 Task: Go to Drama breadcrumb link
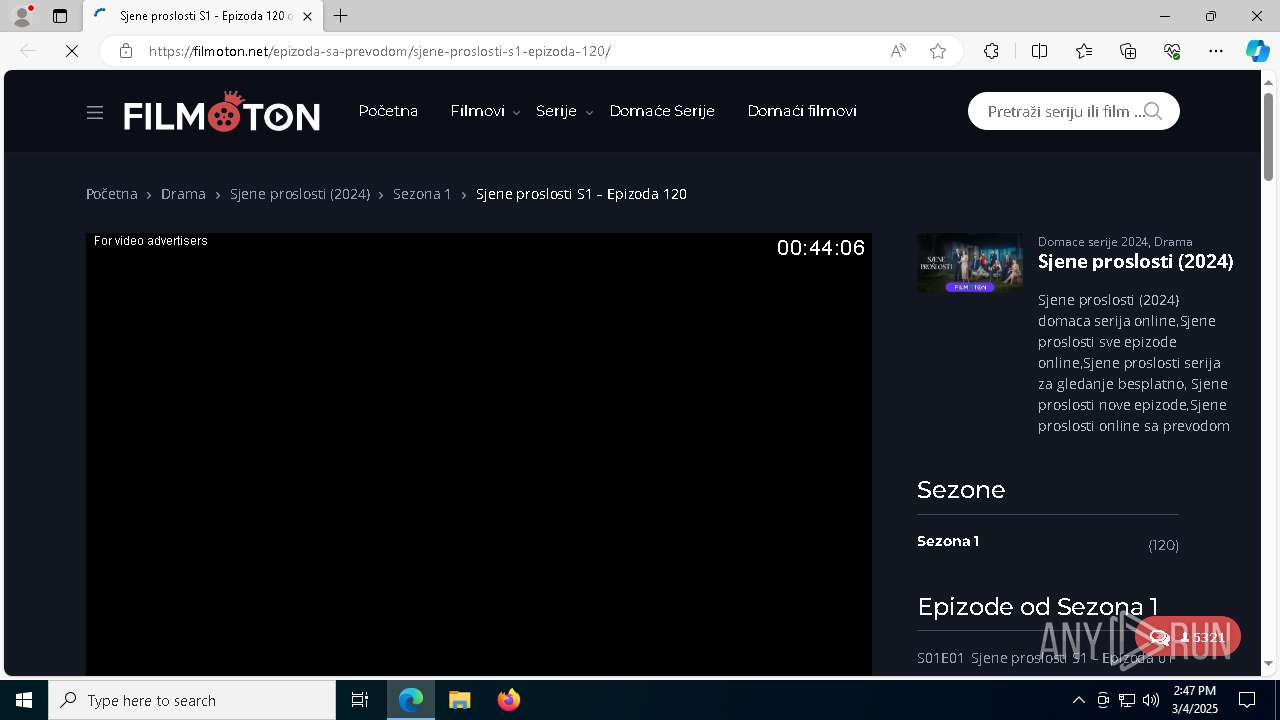[x=183, y=194]
